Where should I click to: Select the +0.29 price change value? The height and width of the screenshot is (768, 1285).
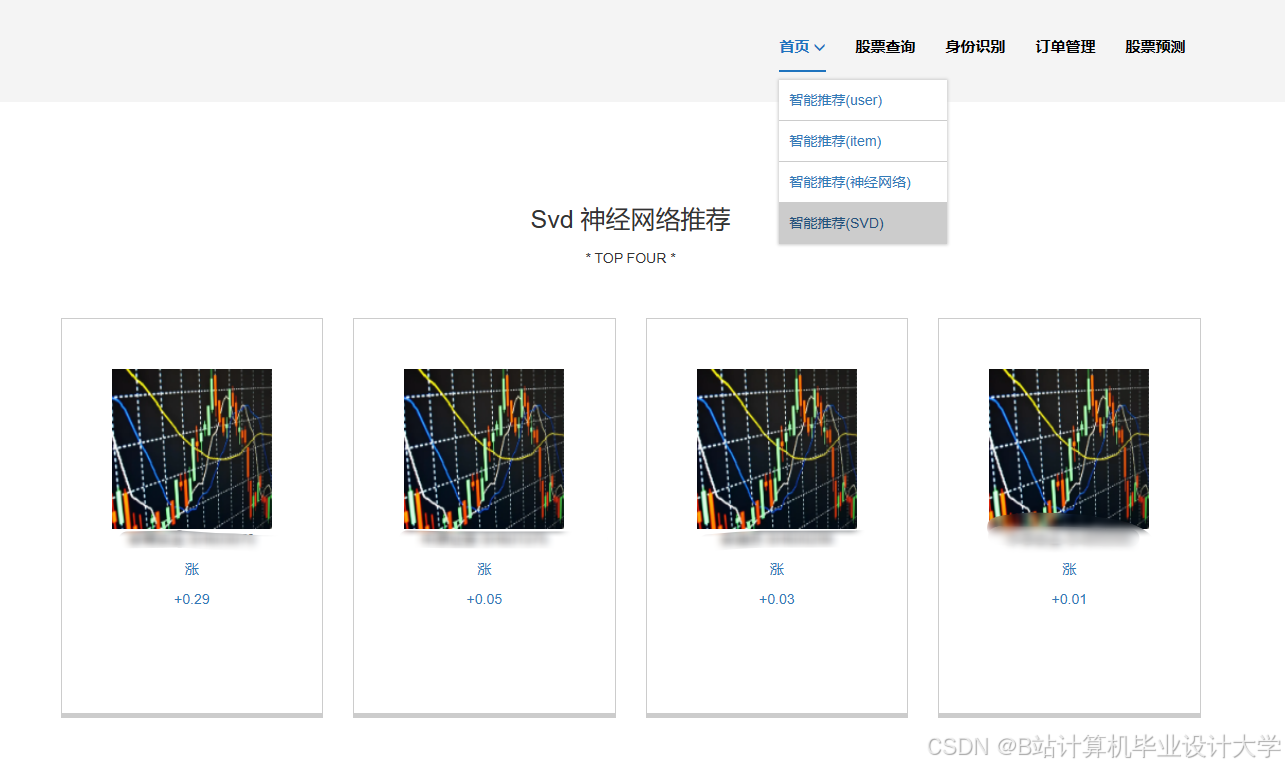click(x=191, y=599)
